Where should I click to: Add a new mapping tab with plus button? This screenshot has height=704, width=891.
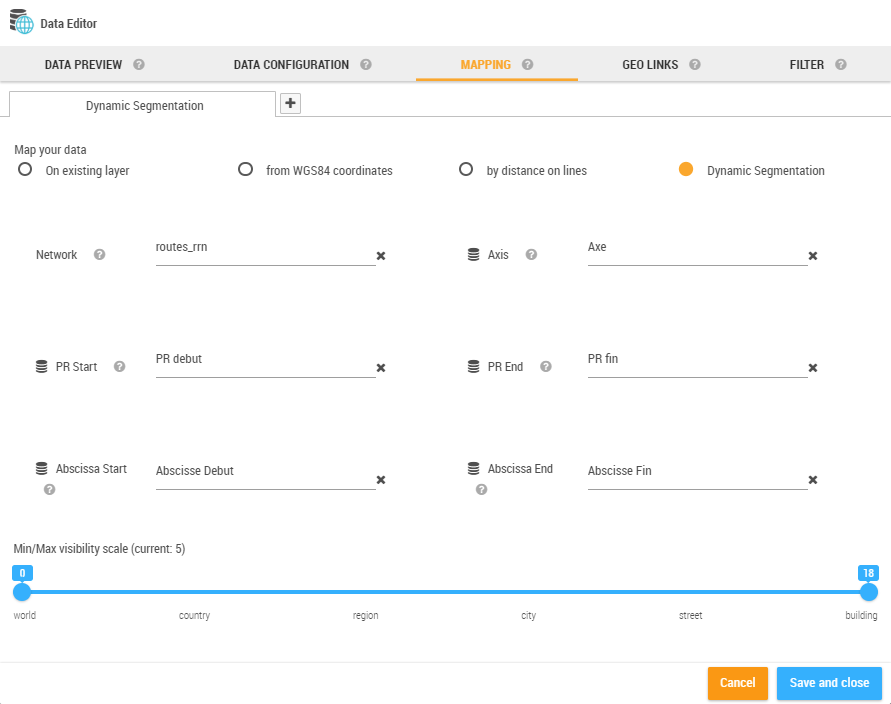point(290,103)
